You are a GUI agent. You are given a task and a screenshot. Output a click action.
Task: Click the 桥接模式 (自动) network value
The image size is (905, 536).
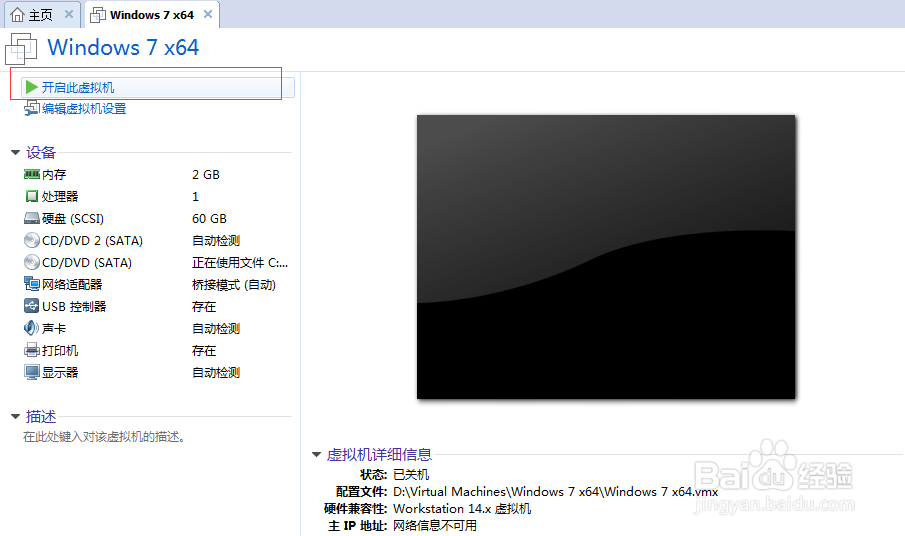234,284
